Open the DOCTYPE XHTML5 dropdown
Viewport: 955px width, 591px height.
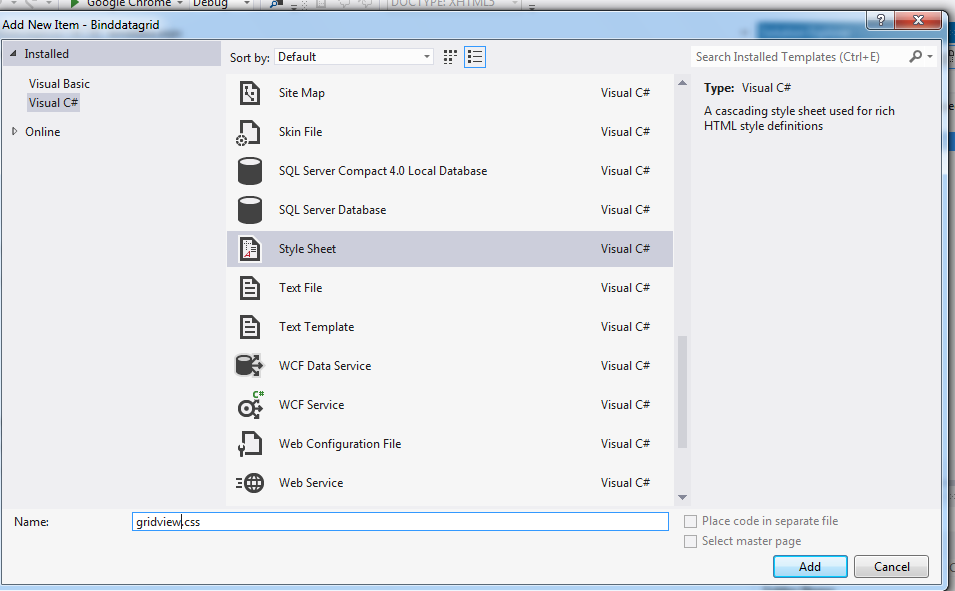513,3
